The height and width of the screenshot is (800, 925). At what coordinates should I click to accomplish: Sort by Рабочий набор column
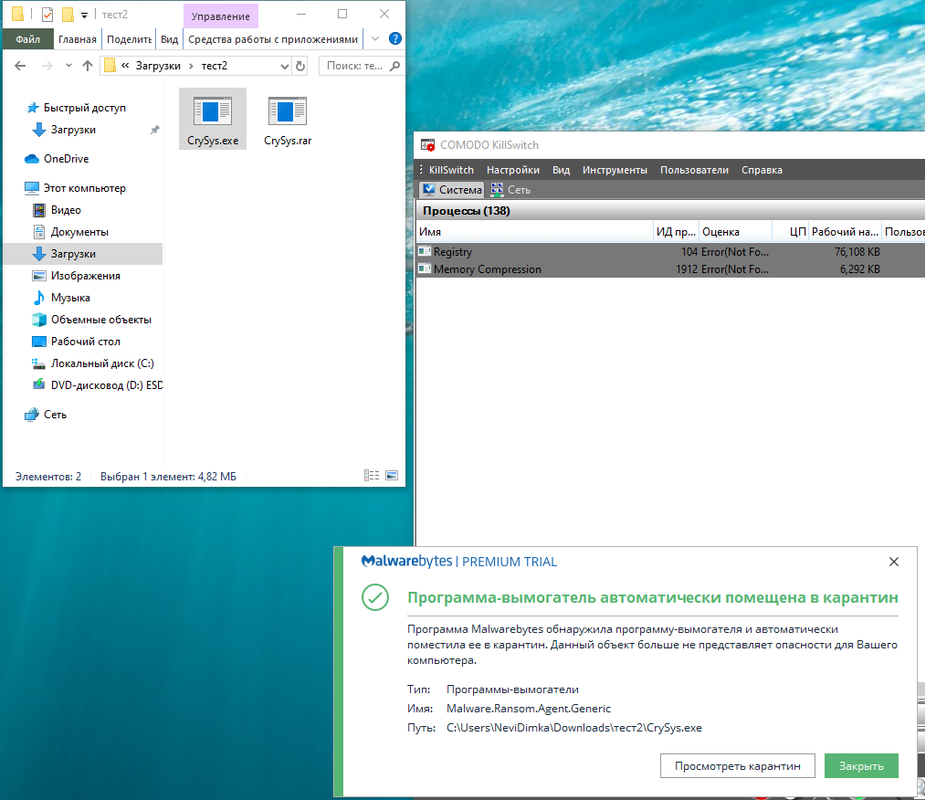(x=845, y=232)
